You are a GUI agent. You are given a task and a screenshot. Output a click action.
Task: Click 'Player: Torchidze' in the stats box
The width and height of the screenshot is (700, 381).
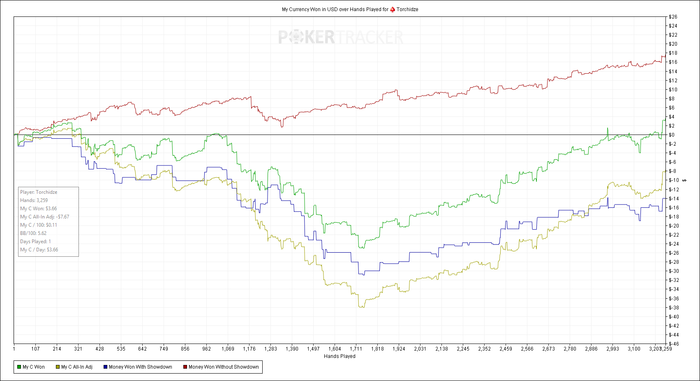[x=38, y=192]
